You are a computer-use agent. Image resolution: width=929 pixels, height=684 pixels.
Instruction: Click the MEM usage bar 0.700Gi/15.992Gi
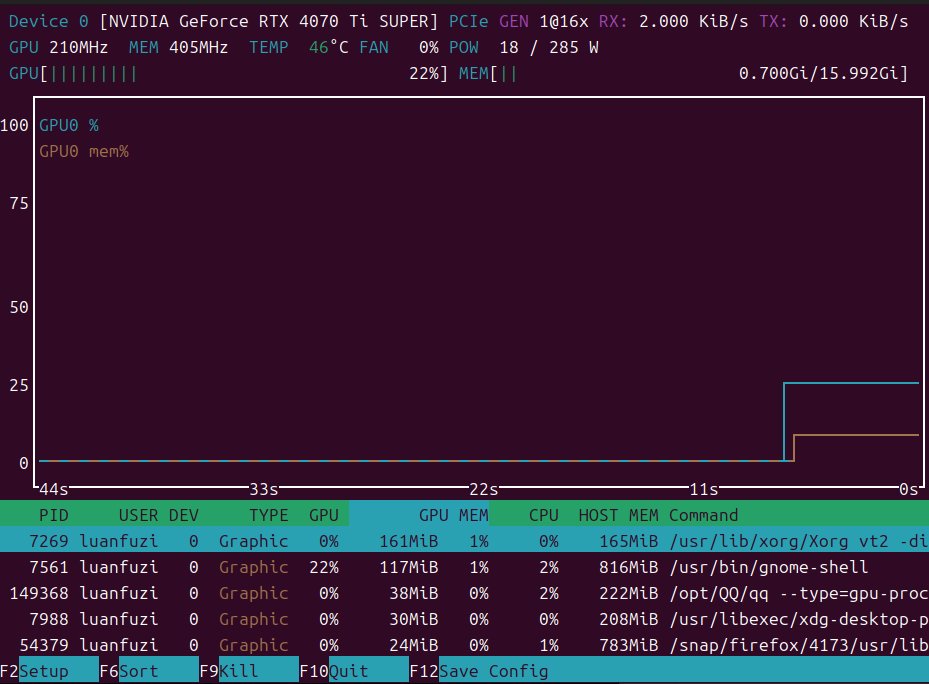click(x=684, y=73)
